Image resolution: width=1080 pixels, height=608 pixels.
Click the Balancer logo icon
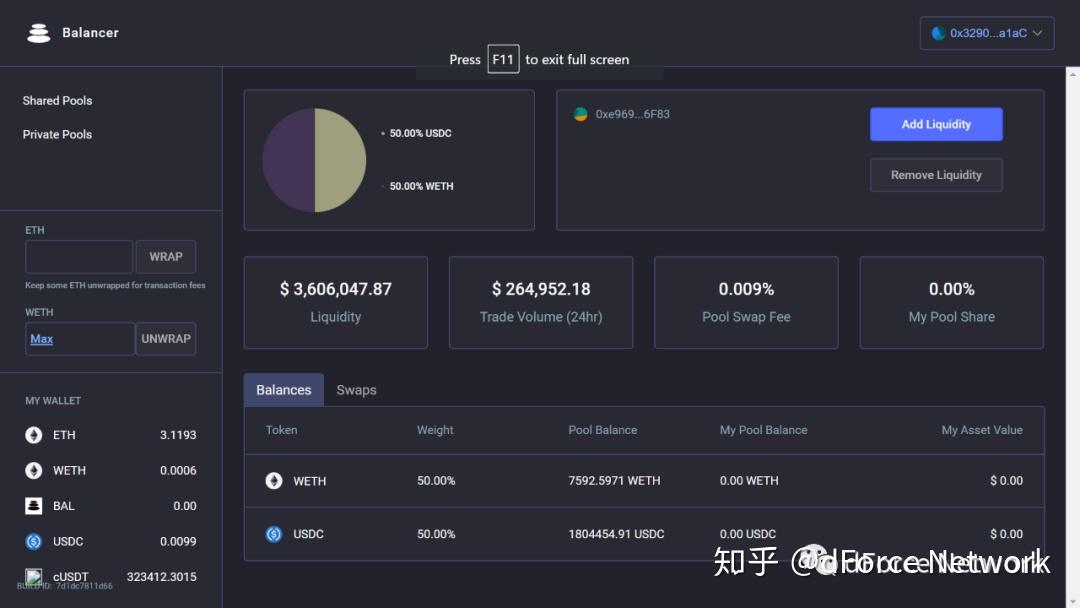point(39,32)
